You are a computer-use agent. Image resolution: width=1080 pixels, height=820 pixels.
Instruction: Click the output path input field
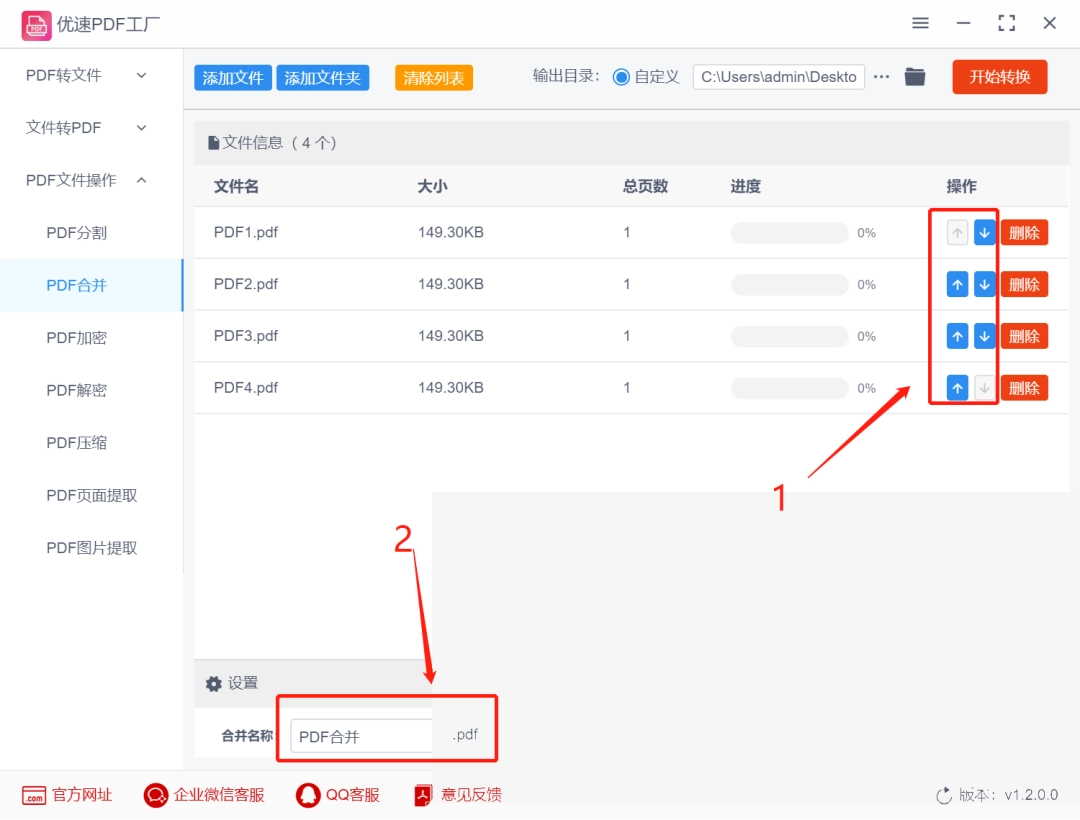pos(778,77)
